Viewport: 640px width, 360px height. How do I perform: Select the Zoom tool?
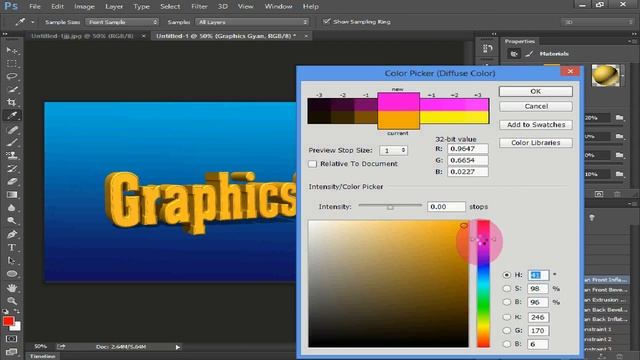pos(11,301)
